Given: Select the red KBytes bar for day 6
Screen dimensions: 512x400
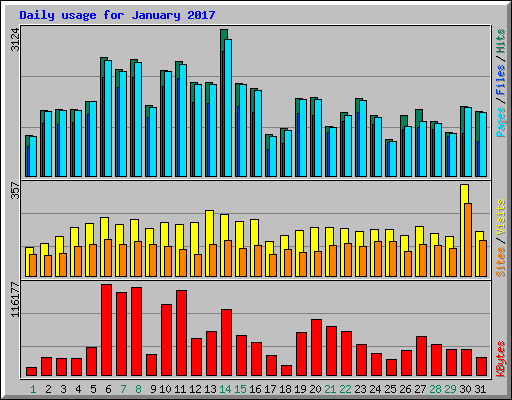Looking at the screenshot, I should pos(106,330).
